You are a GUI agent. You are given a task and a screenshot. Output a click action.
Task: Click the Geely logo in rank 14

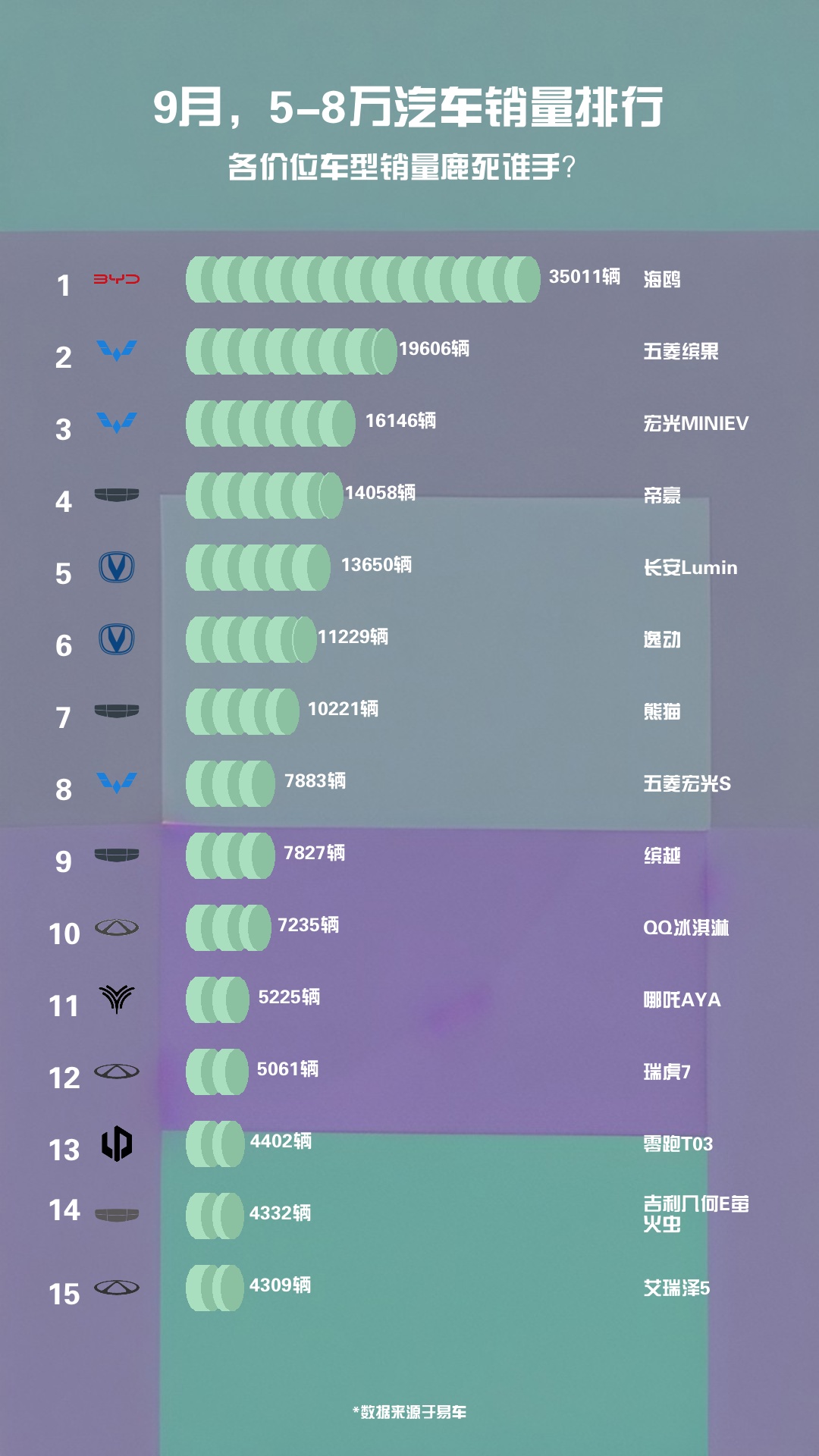click(117, 1216)
